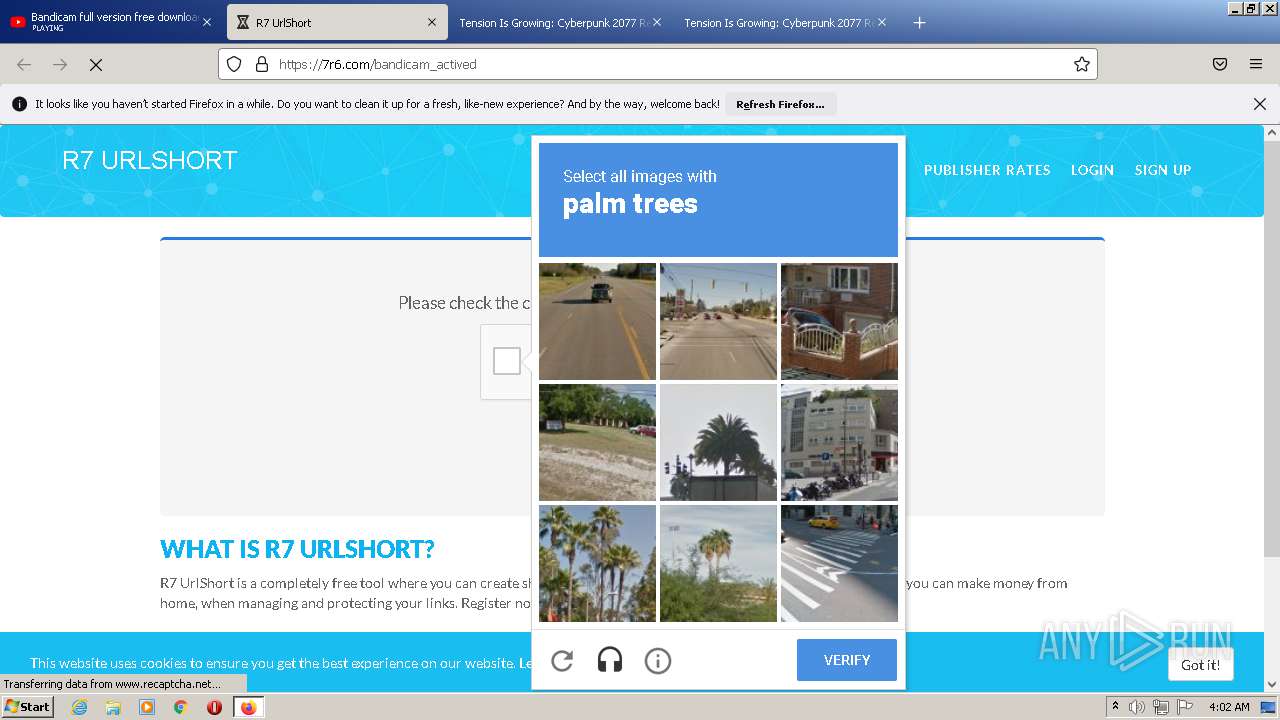The image size is (1280, 720).
Task: Select the building with motorcycles tile
Action: [x=839, y=442]
